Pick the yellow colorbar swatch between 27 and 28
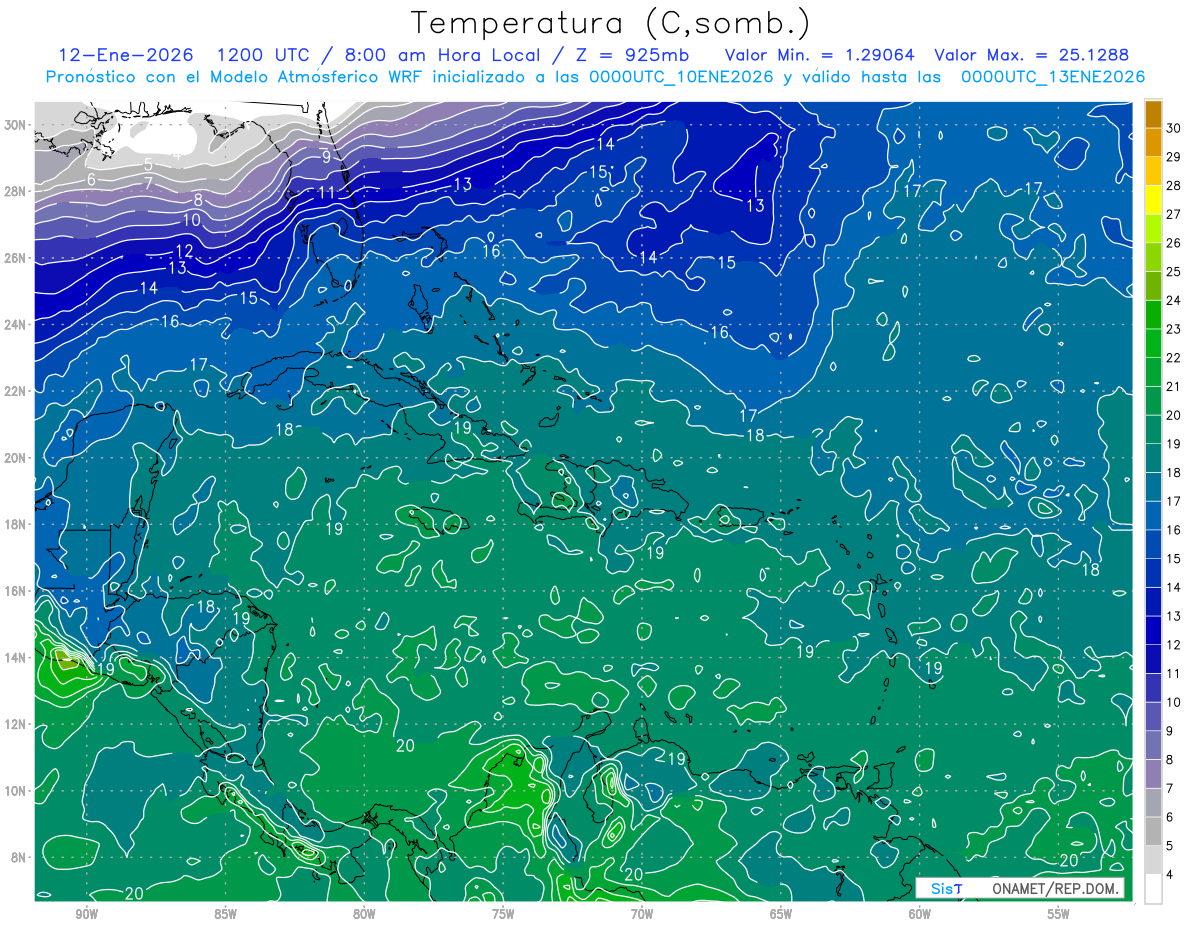 (1153, 200)
